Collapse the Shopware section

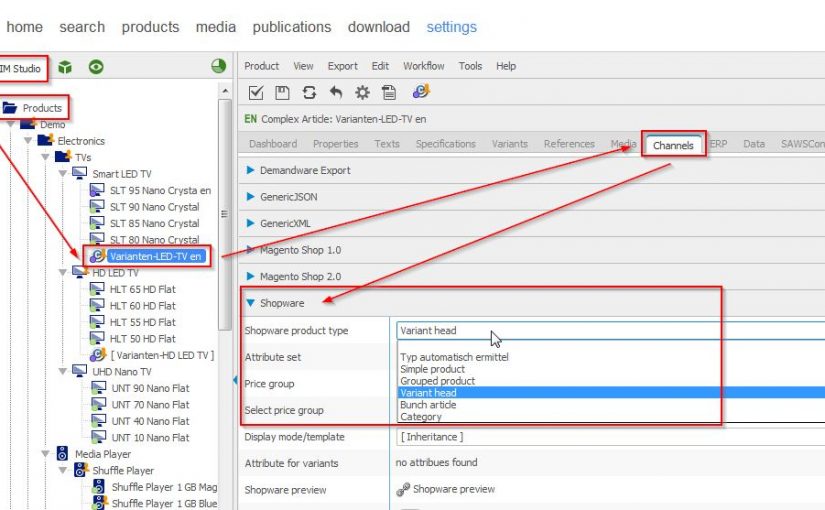point(250,302)
